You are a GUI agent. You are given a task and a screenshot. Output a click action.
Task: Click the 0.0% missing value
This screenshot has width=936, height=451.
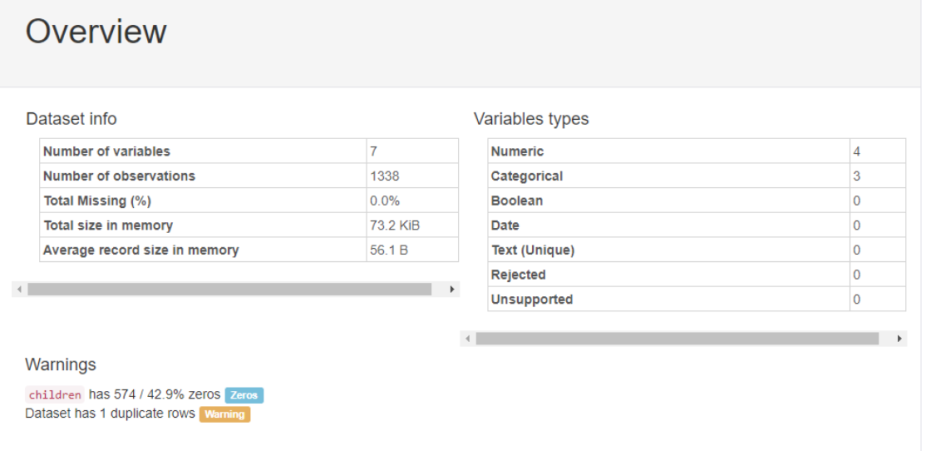(x=384, y=201)
